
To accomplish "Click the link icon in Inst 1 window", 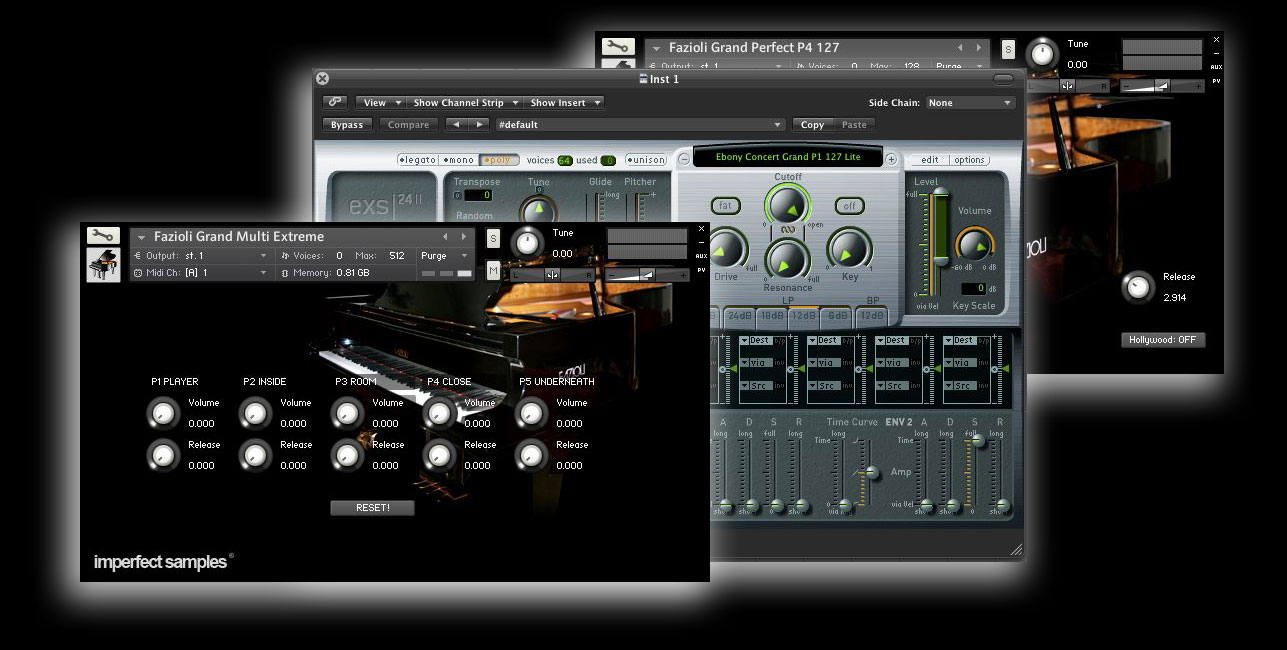I will point(334,102).
